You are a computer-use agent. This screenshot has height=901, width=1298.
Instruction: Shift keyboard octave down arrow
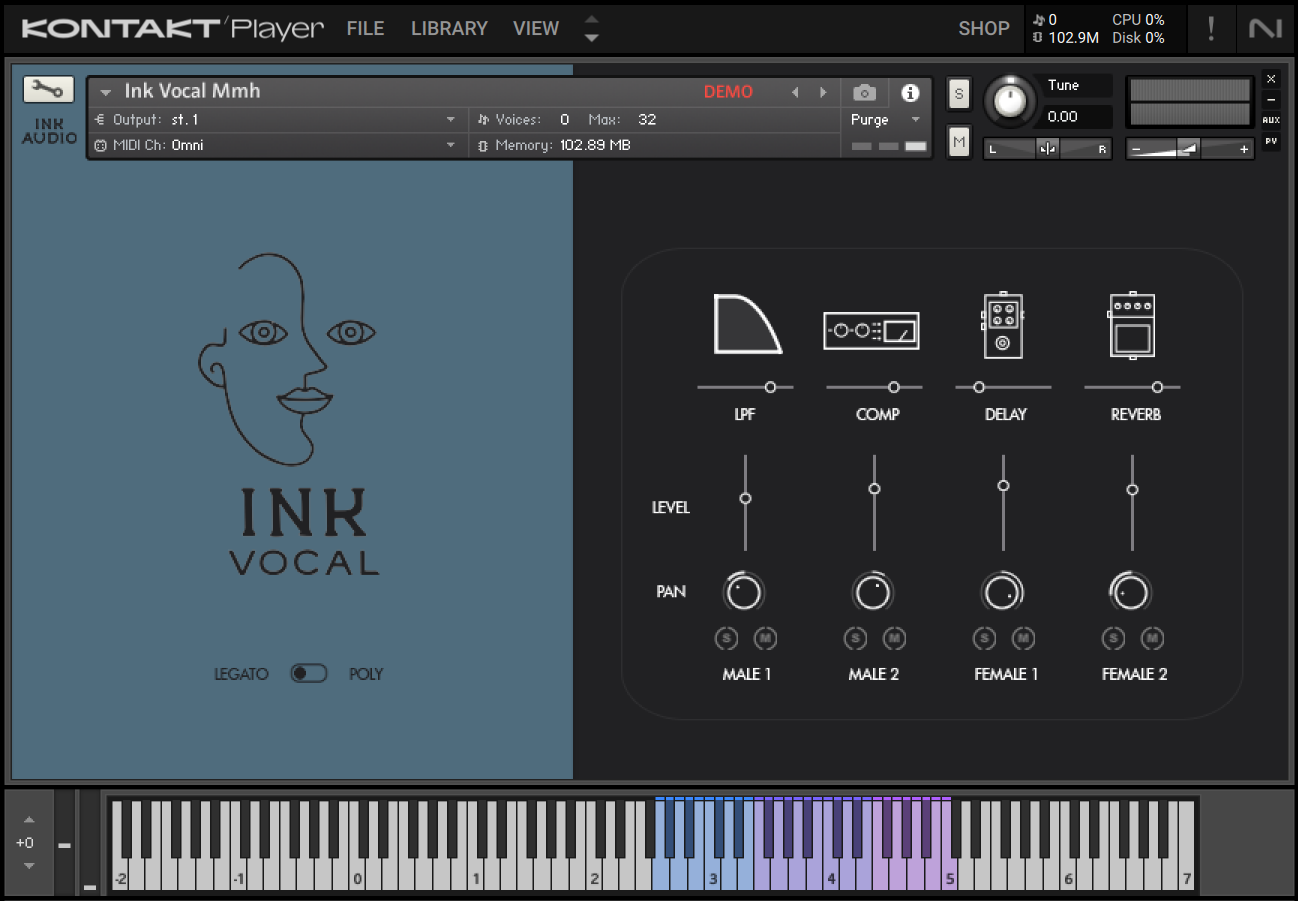pos(28,866)
